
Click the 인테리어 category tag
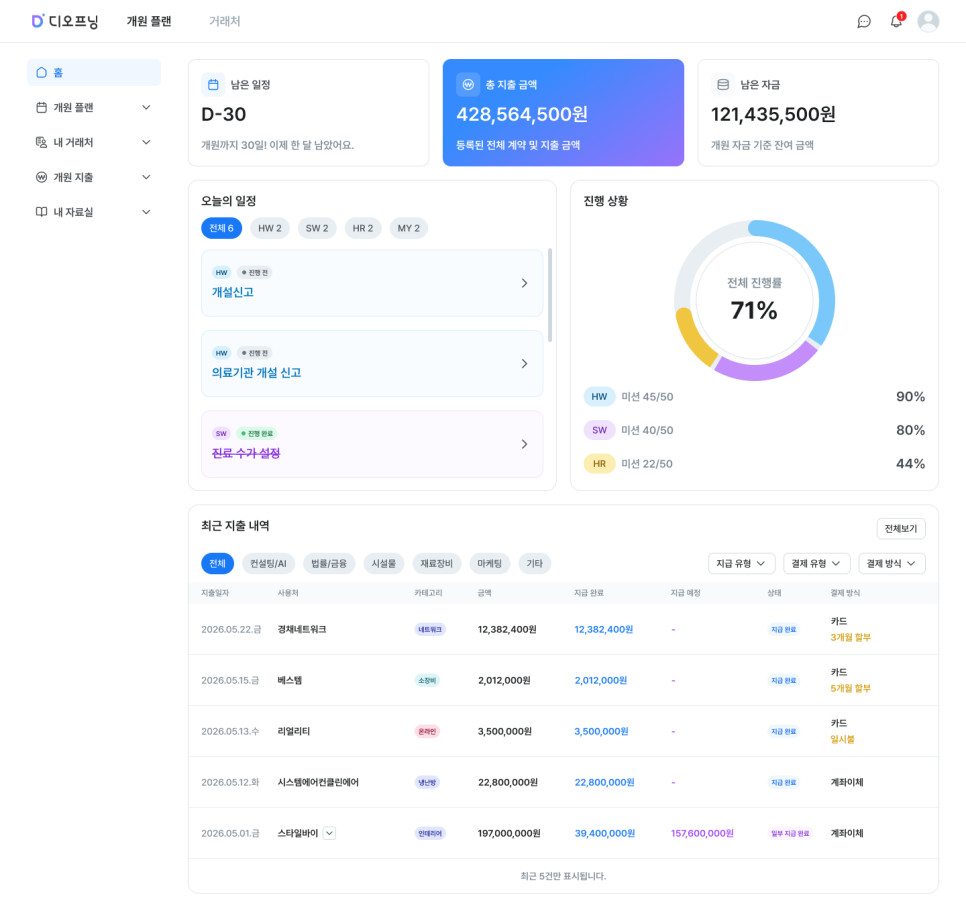click(430, 833)
